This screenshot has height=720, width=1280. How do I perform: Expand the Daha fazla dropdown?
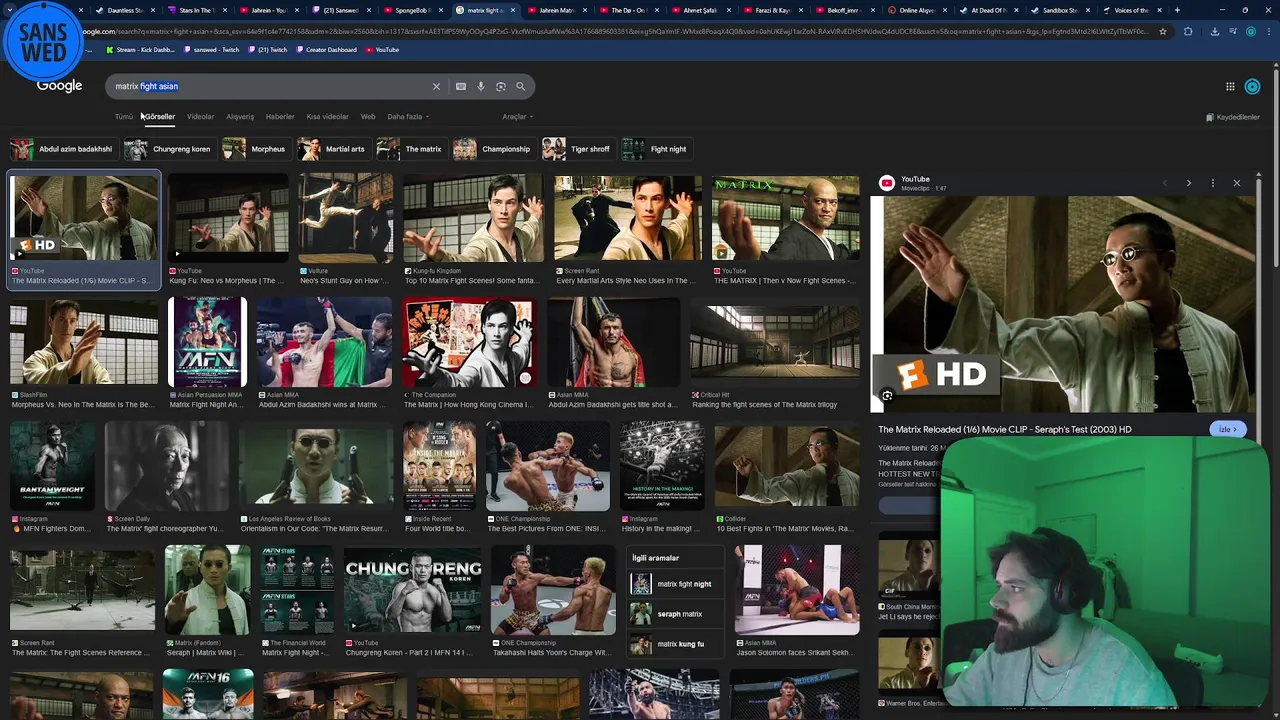coord(408,117)
